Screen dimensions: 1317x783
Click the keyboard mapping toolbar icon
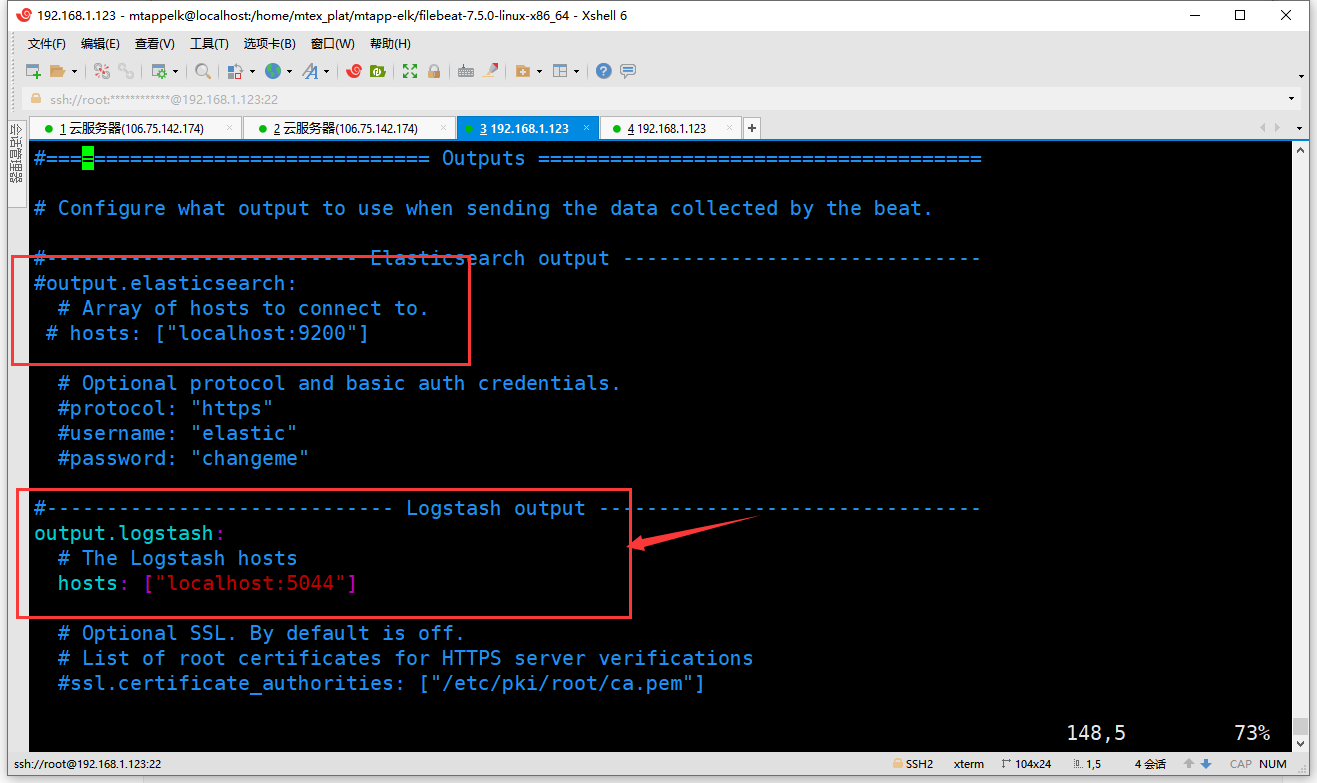pos(466,71)
